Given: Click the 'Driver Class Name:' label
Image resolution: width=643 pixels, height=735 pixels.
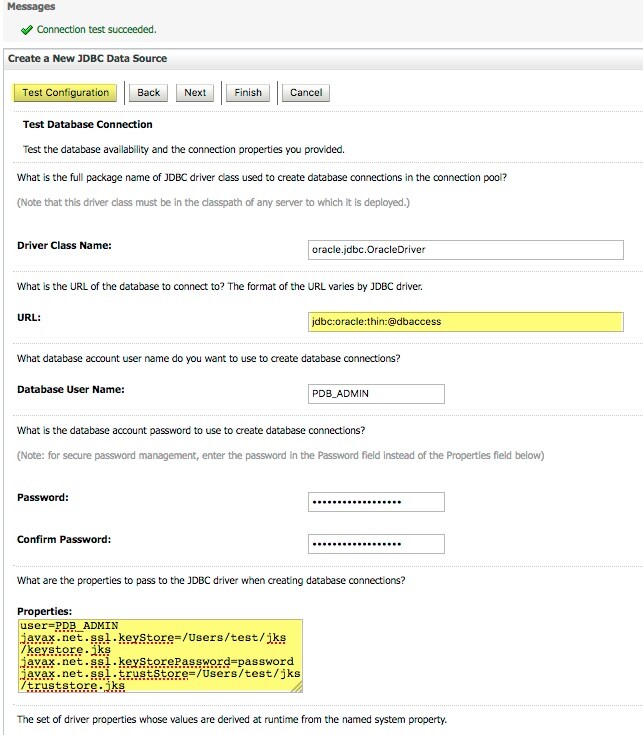Looking at the screenshot, I should pyautogui.click(x=64, y=246).
